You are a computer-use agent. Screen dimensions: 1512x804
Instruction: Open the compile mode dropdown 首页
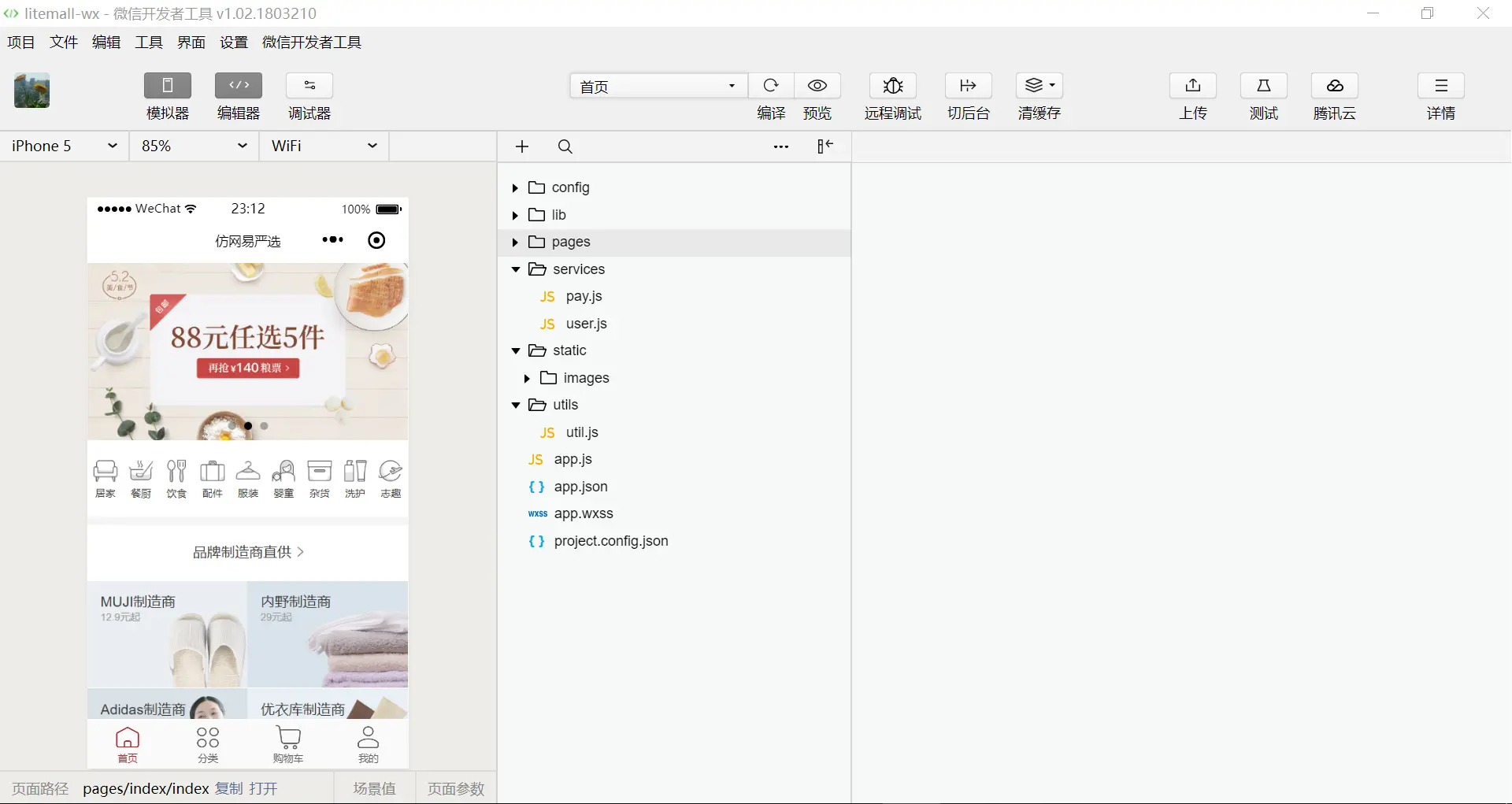(x=658, y=86)
